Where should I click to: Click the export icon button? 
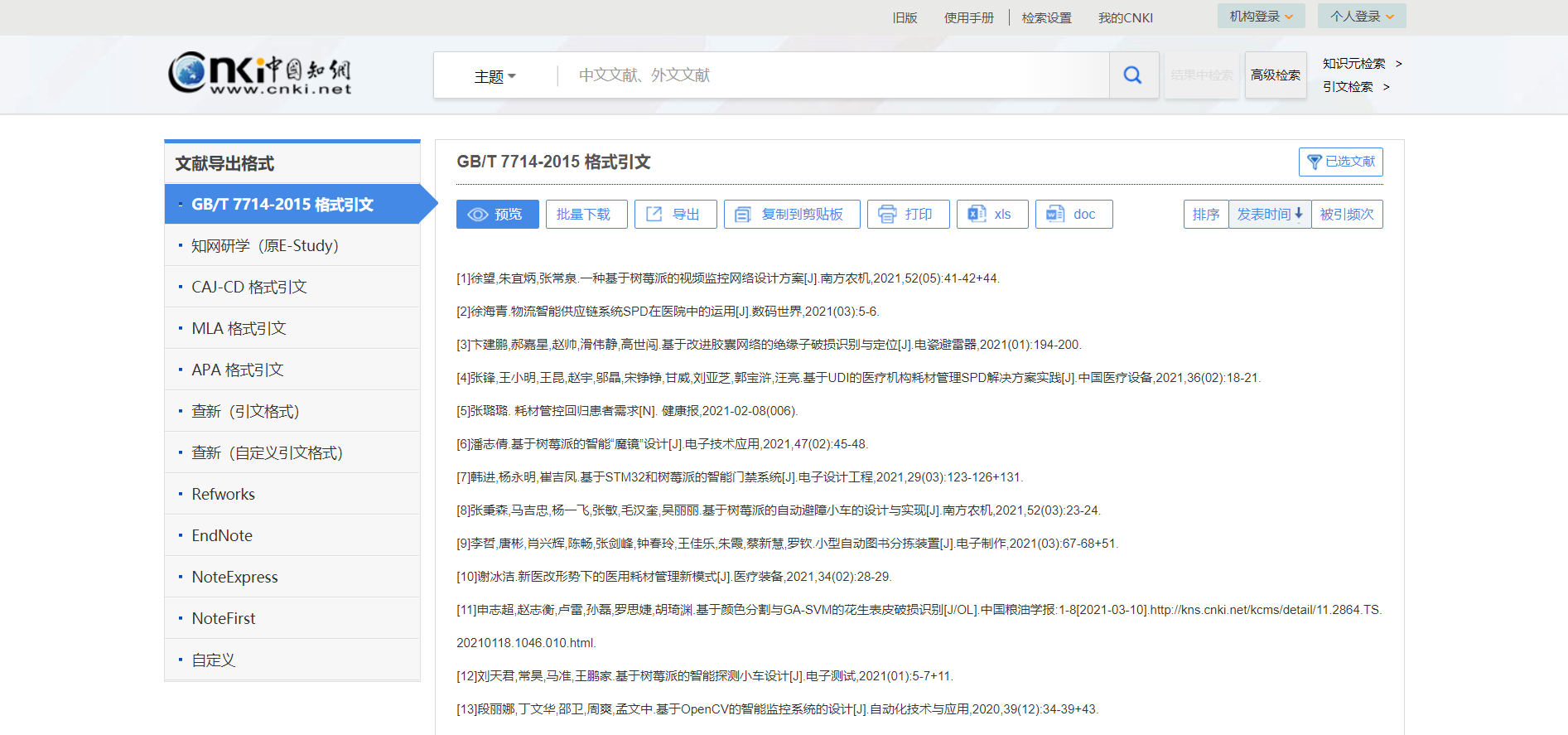point(675,214)
